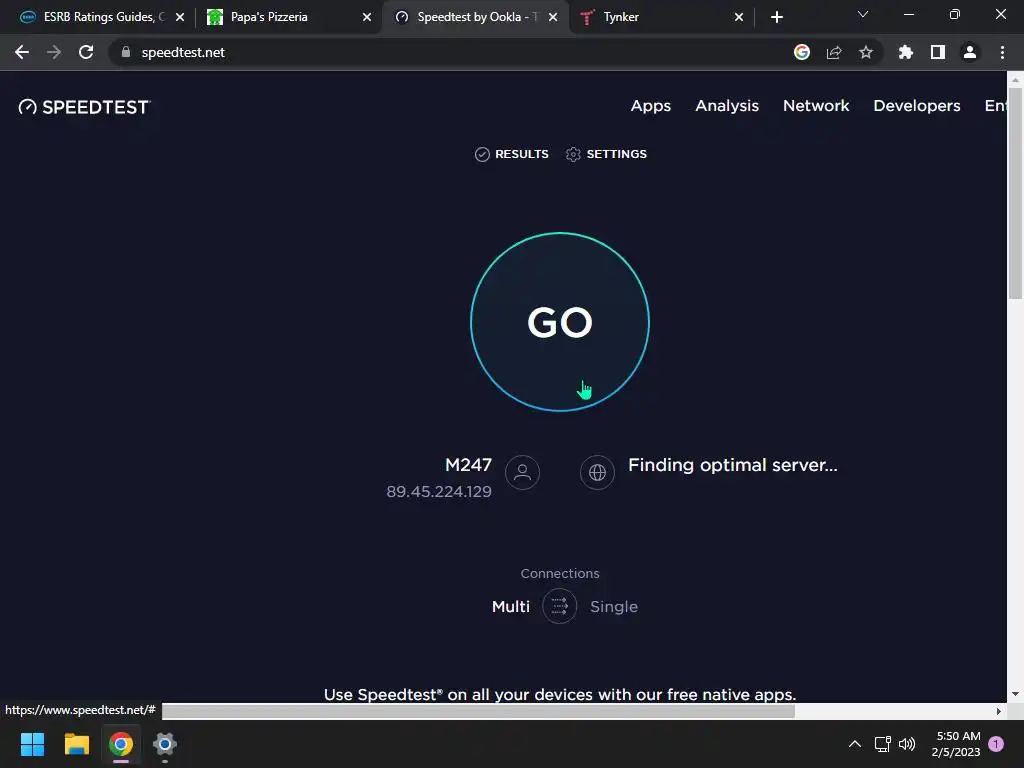This screenshot has height=768, width=1024.
Task: Click Chrome icon in taskbar
Action: [x=121, y=744]
